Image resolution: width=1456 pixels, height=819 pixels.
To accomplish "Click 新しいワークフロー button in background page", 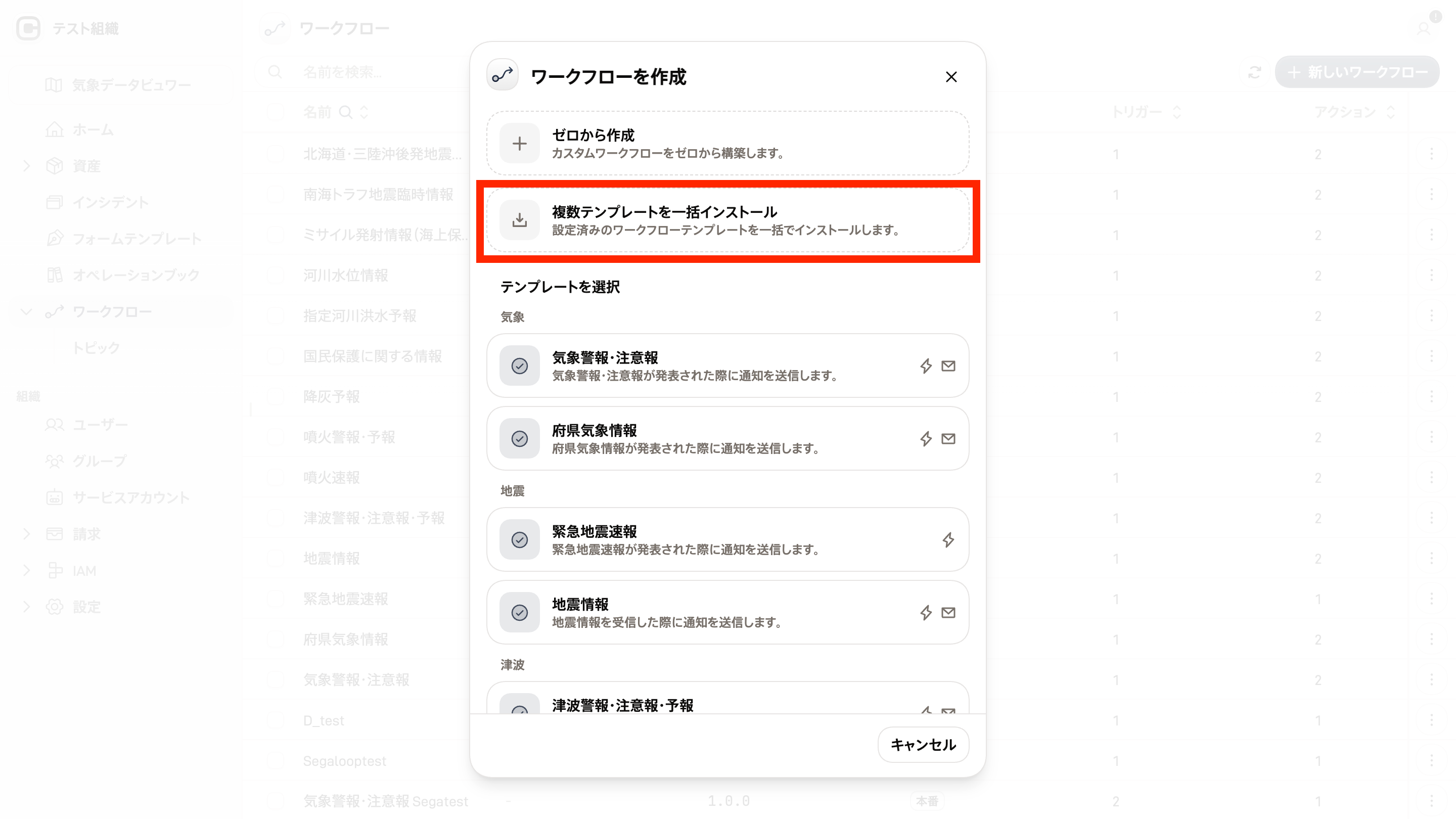I will [1357, 72].
